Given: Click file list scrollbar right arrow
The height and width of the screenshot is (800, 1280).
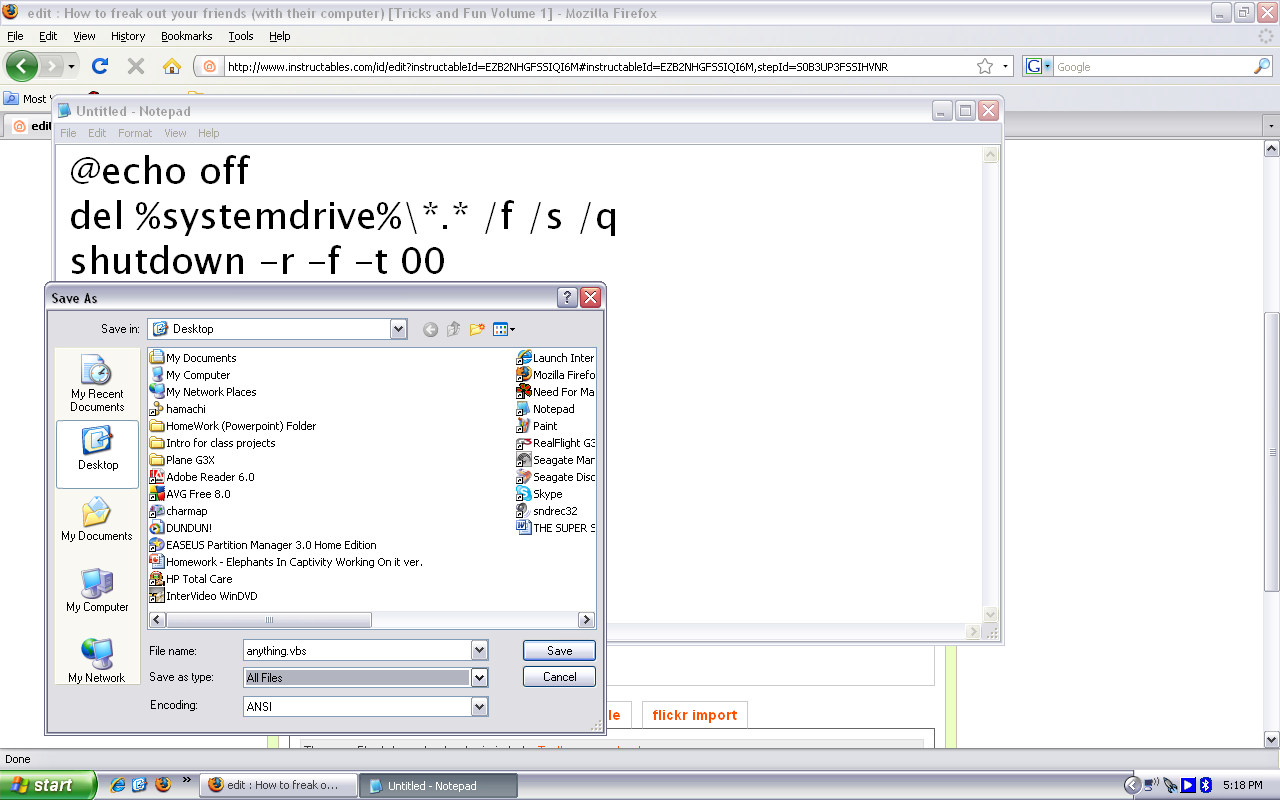Looking at the screenshot, I should click(586, 620).
